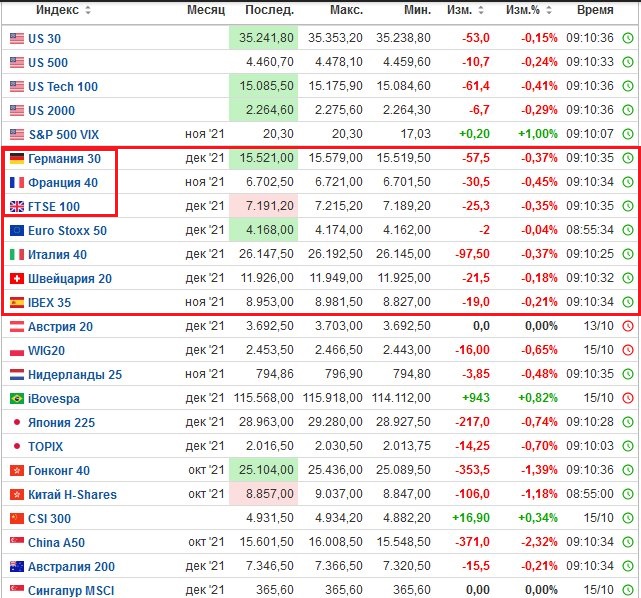Click the UK flag beside FTSE 100
641x598 pixels.
pyautogui.click(x=17, y=206)
